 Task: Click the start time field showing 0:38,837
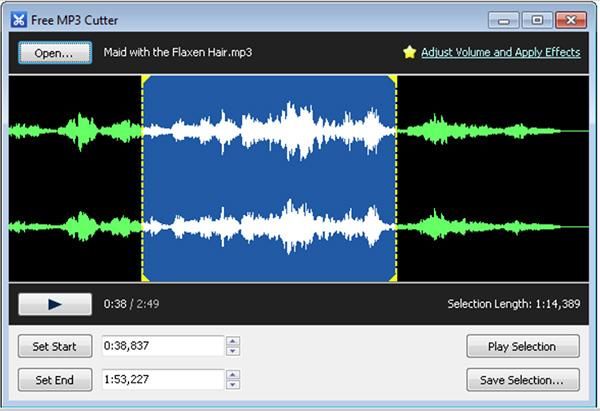(162, 346)
